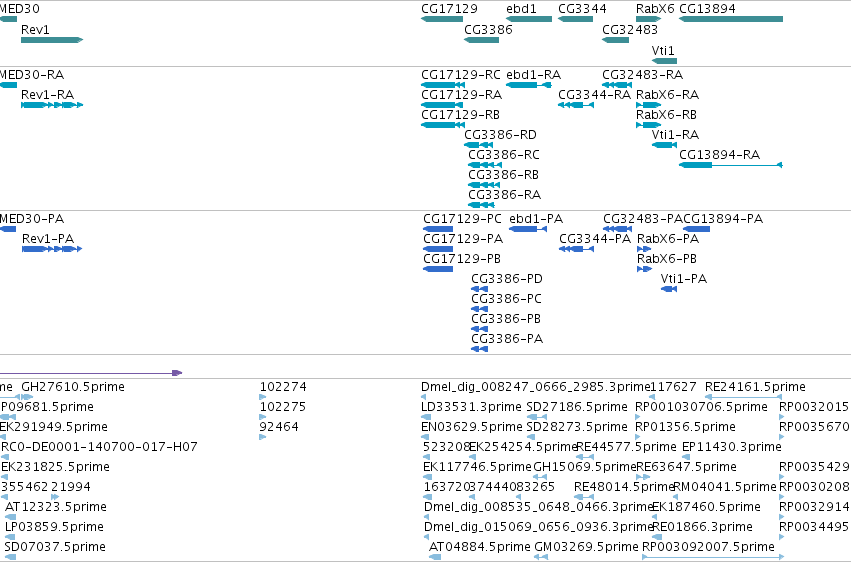851x562 pixels.
Task: Select EST RP01356.5prime
Action: click(685, 427)
